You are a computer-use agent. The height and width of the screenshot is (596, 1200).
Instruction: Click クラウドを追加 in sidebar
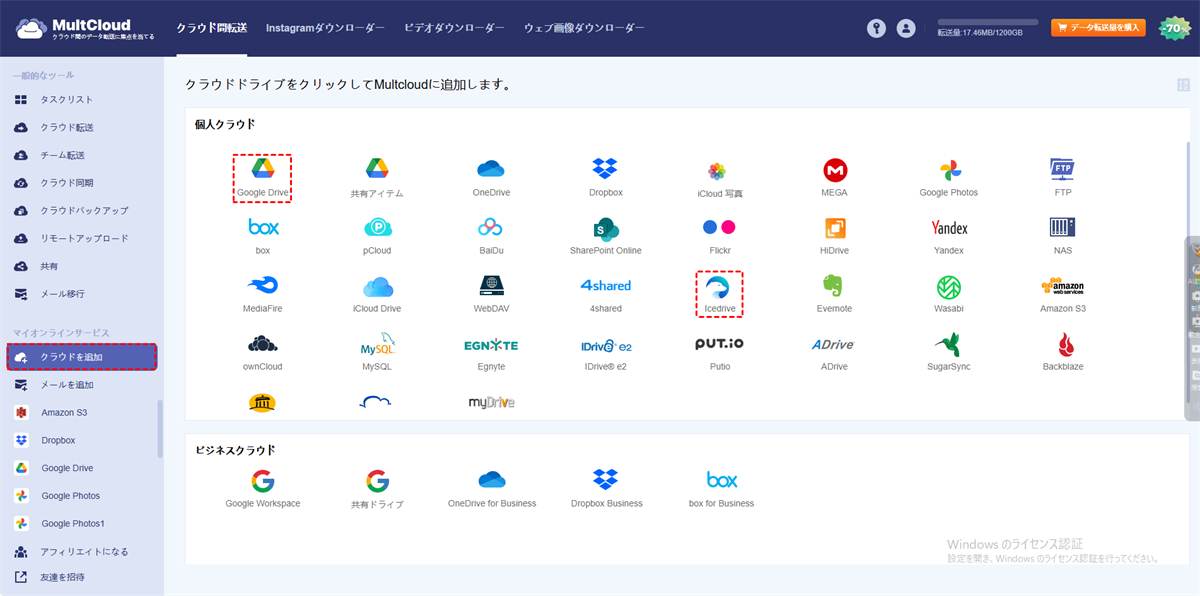[82, 357]
